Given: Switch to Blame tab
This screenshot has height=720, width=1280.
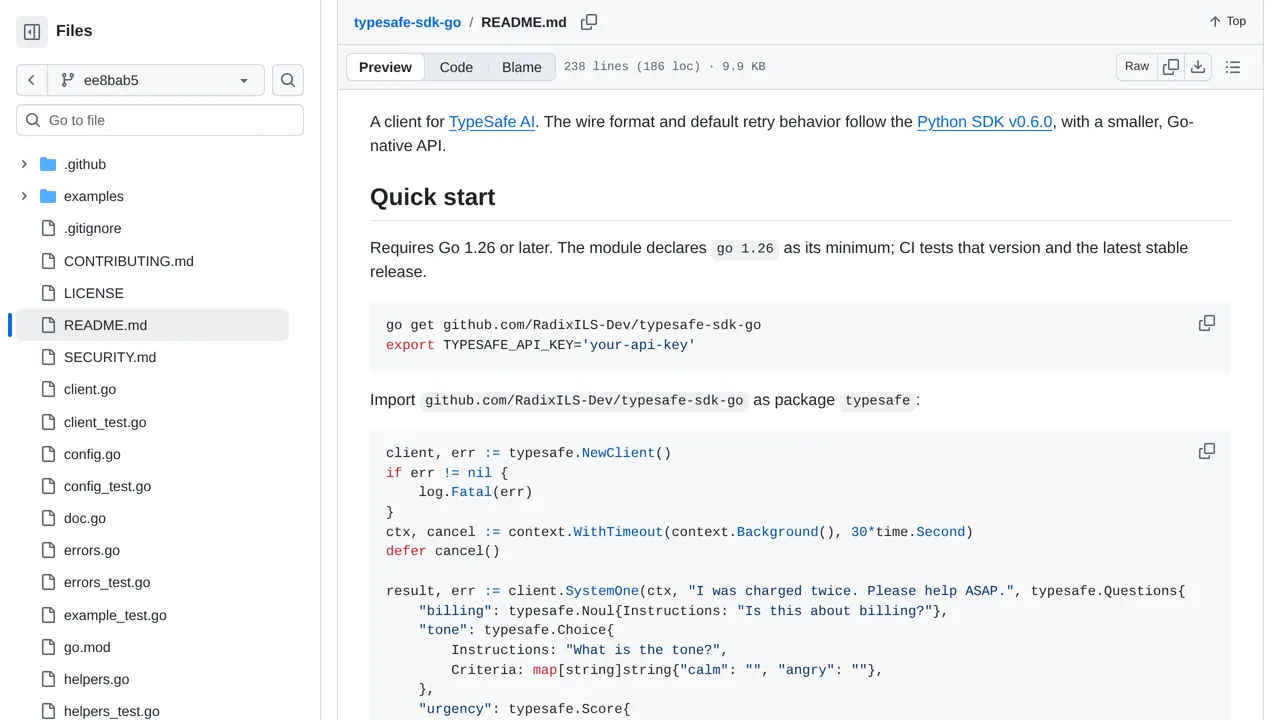Looking at the screenshot, I should point(521,67).
